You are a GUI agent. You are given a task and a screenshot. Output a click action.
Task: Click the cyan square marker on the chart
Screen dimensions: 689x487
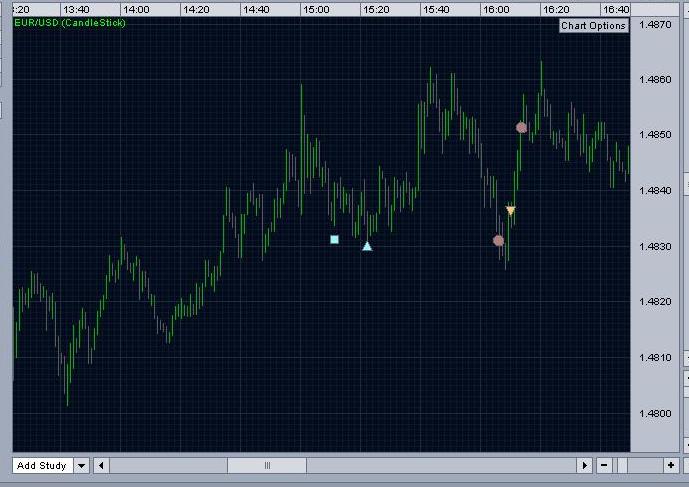pos(334,240)
